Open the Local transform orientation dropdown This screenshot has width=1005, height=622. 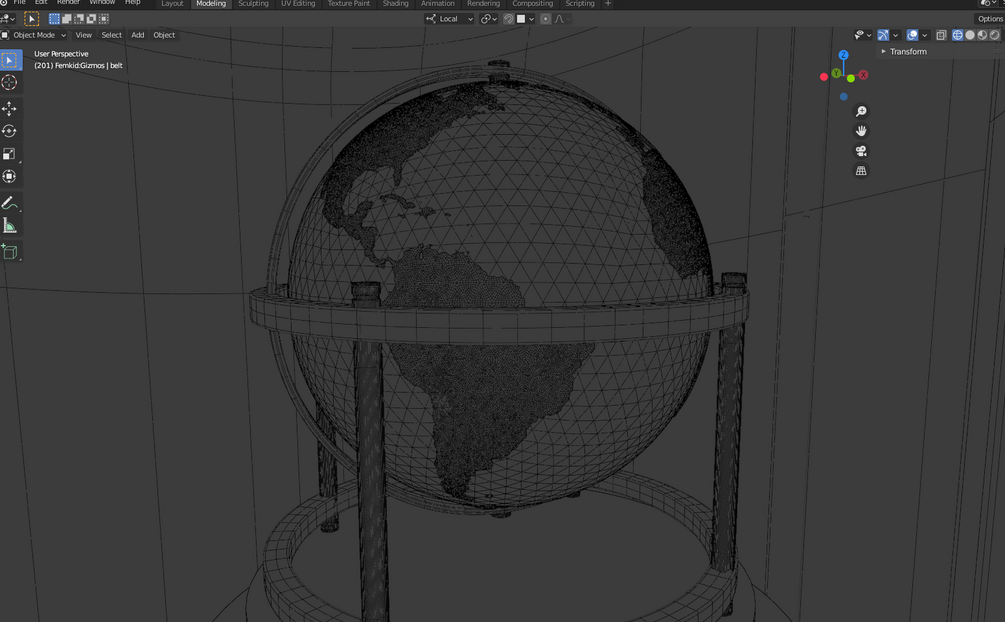449,19
